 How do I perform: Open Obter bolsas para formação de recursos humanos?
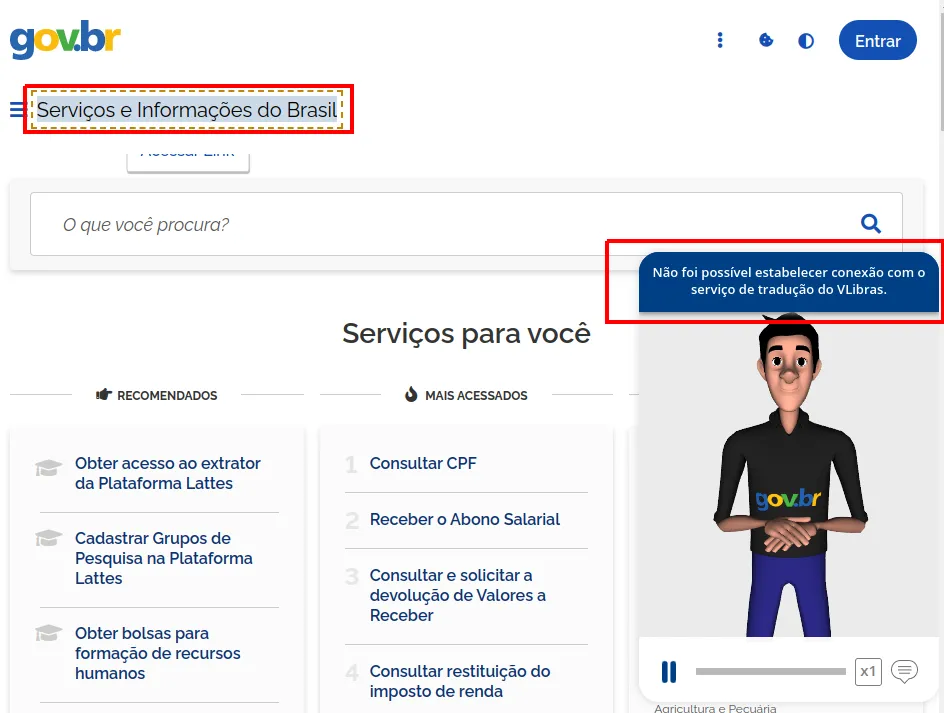[158, 653]
